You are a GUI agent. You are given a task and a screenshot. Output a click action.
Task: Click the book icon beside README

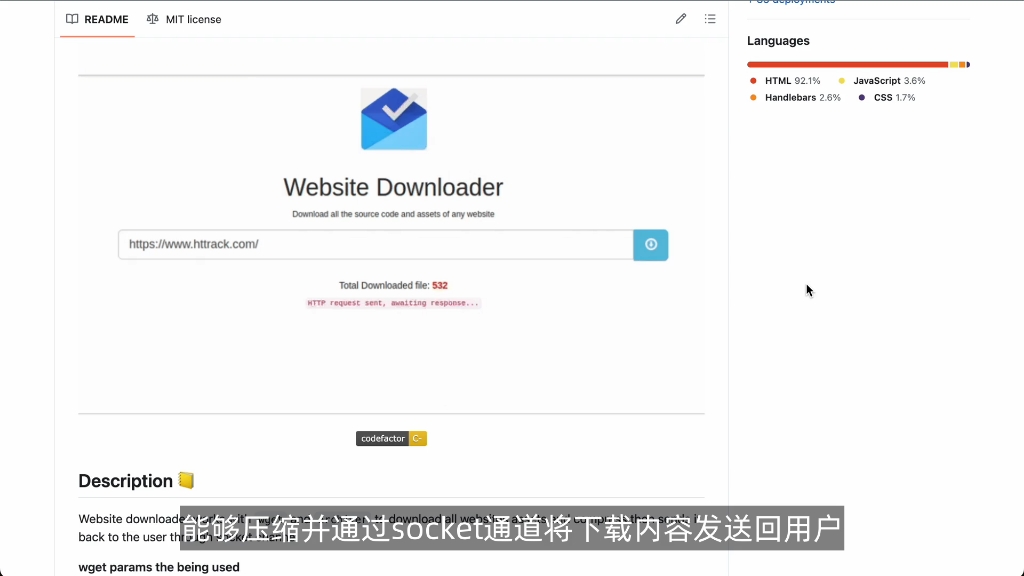pos(71,18)
